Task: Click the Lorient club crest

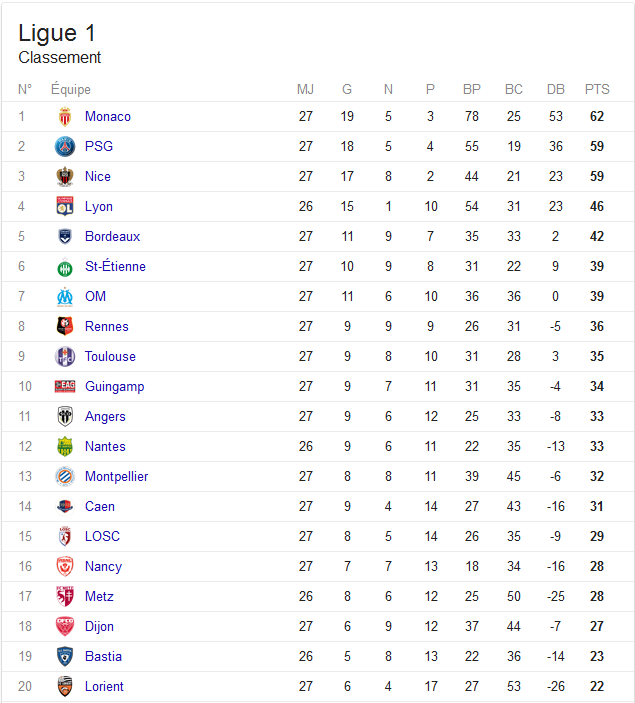Action: (65, 686)
